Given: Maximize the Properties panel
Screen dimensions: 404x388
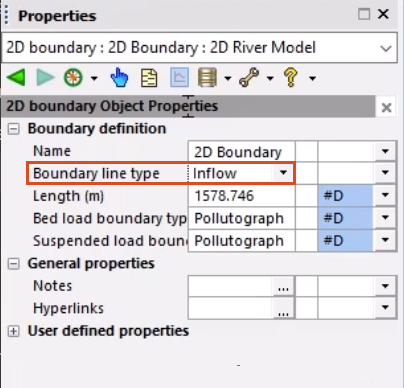Looking at the screenshot, I should pos(364,14).
